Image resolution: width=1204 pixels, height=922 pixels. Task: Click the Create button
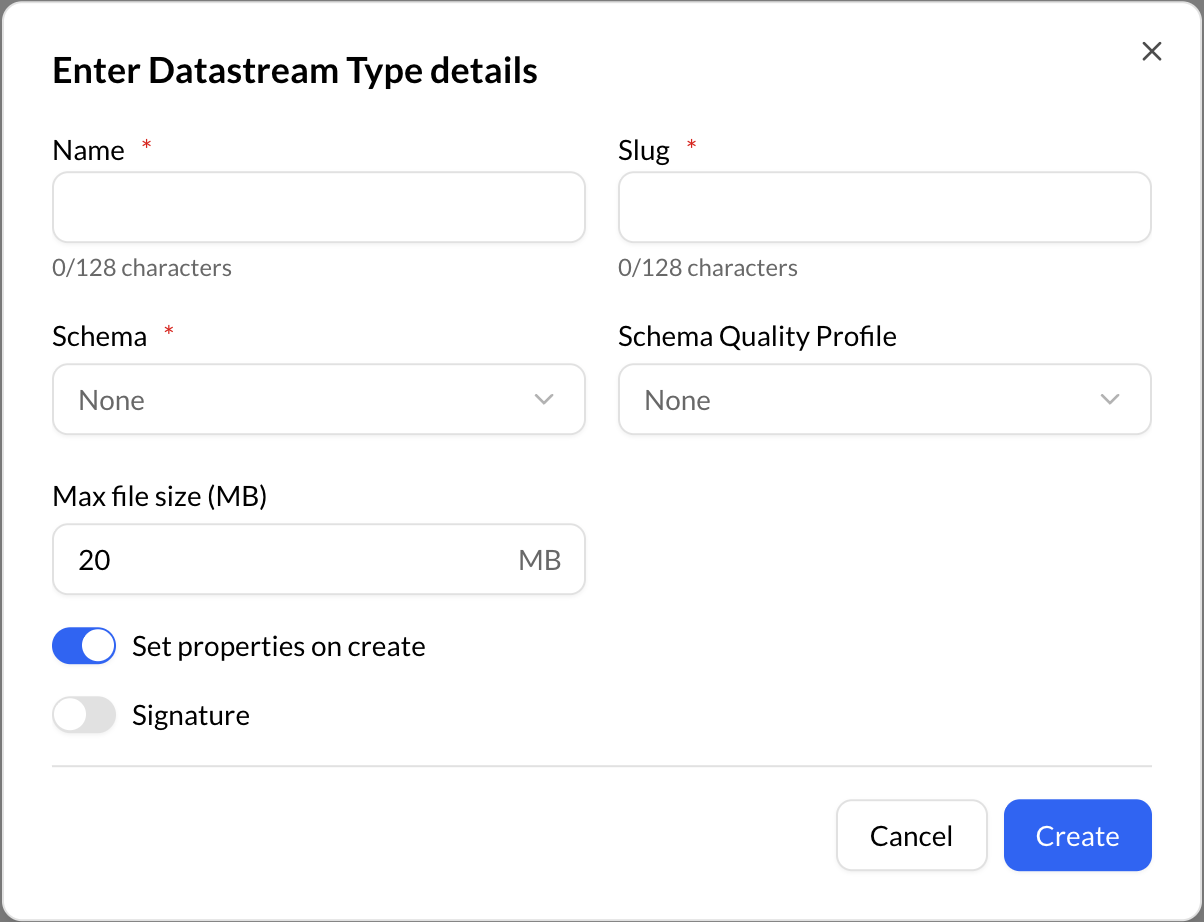tap(1077, 835)
